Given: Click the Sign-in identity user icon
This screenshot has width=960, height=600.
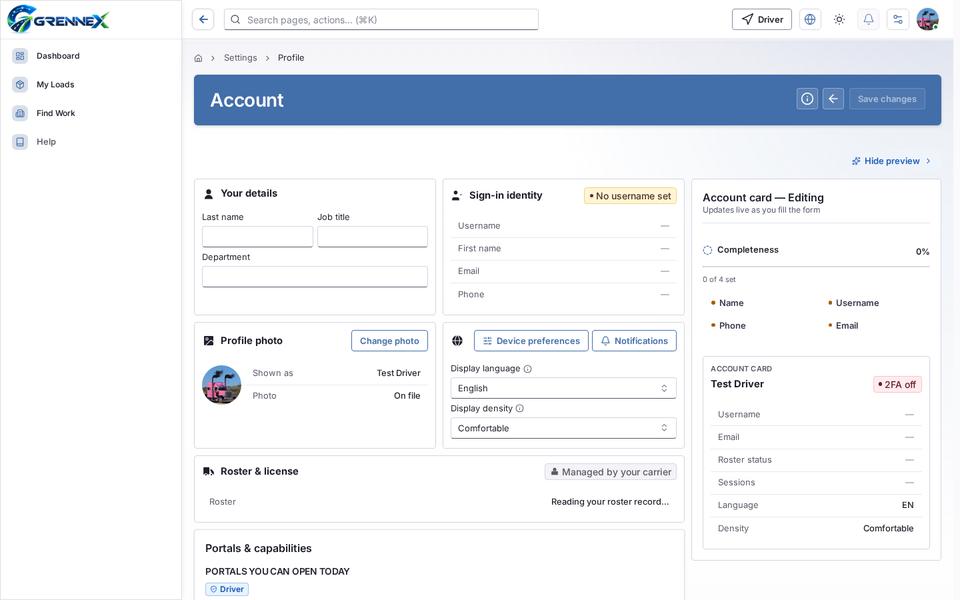Looking at the screenshot, I should pyautogui.click(x=457, y=196).
